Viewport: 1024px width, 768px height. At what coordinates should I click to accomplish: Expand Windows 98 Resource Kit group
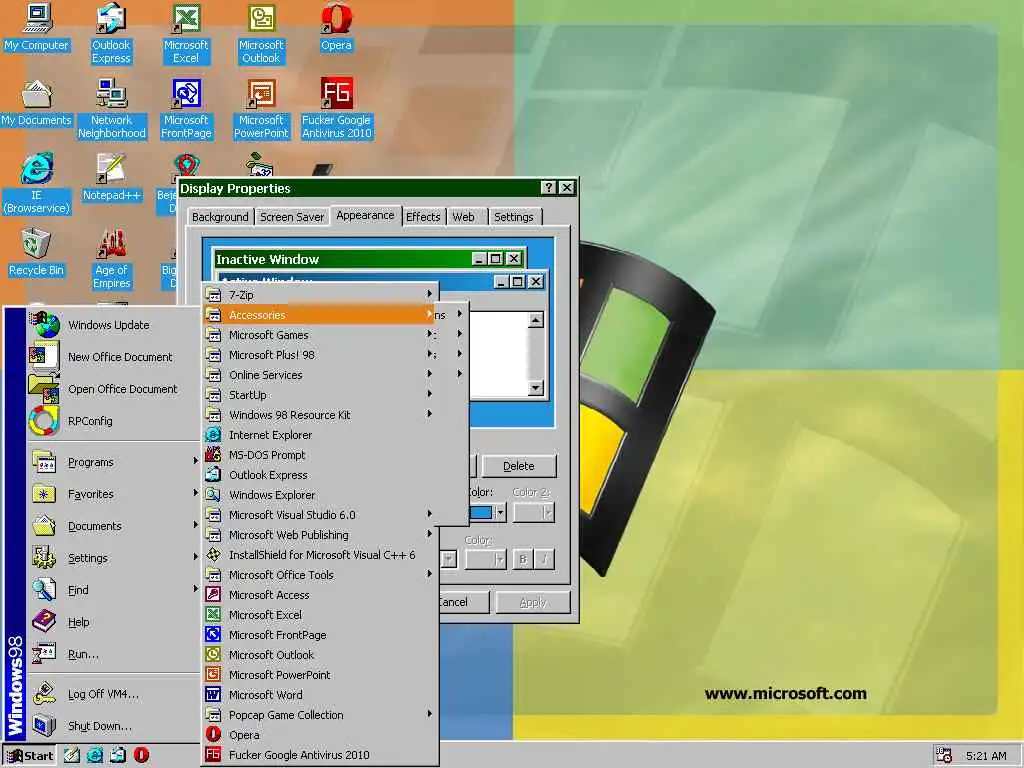(320, 415)
